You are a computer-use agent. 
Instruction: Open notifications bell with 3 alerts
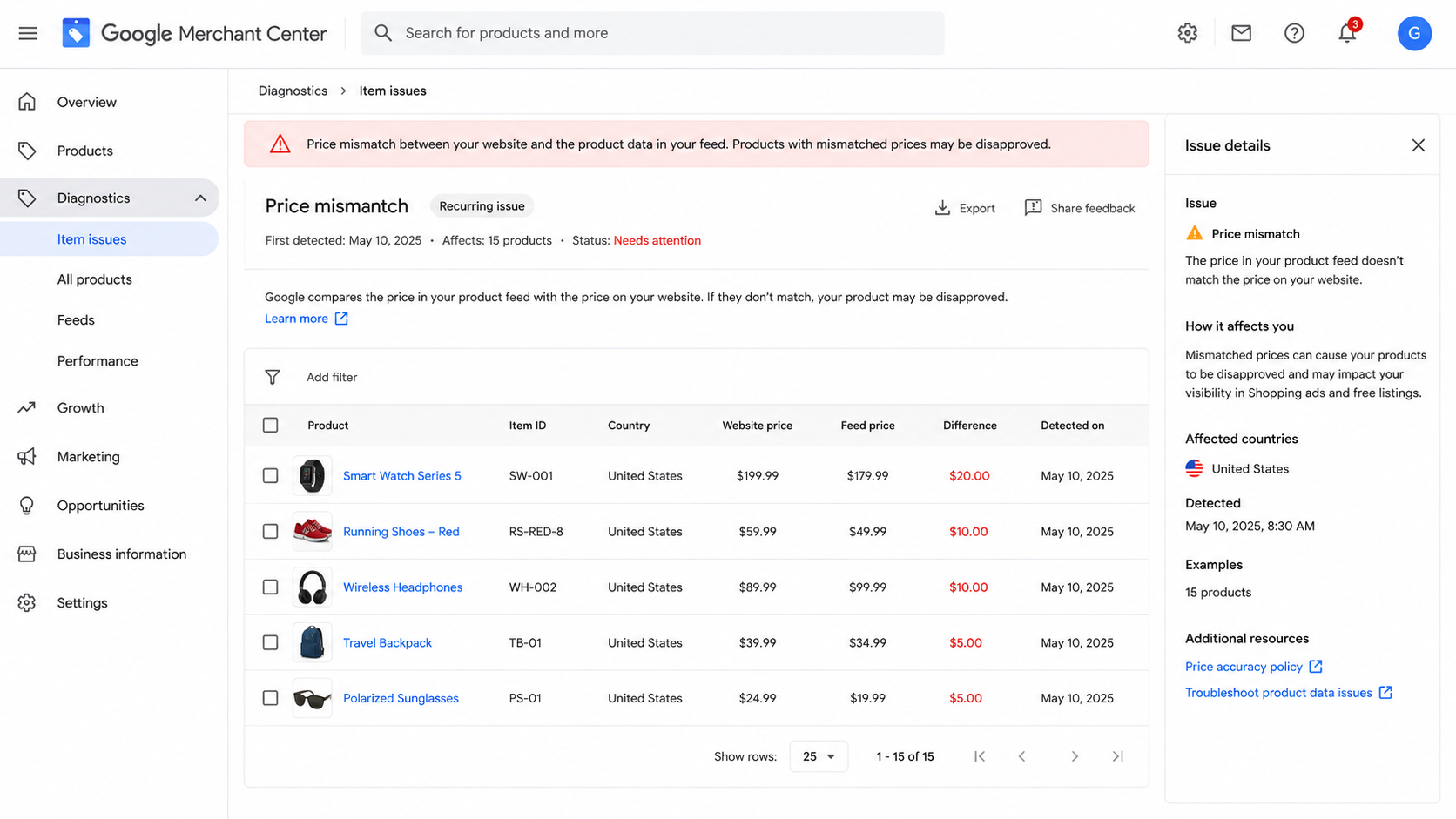coord(1347,32)
